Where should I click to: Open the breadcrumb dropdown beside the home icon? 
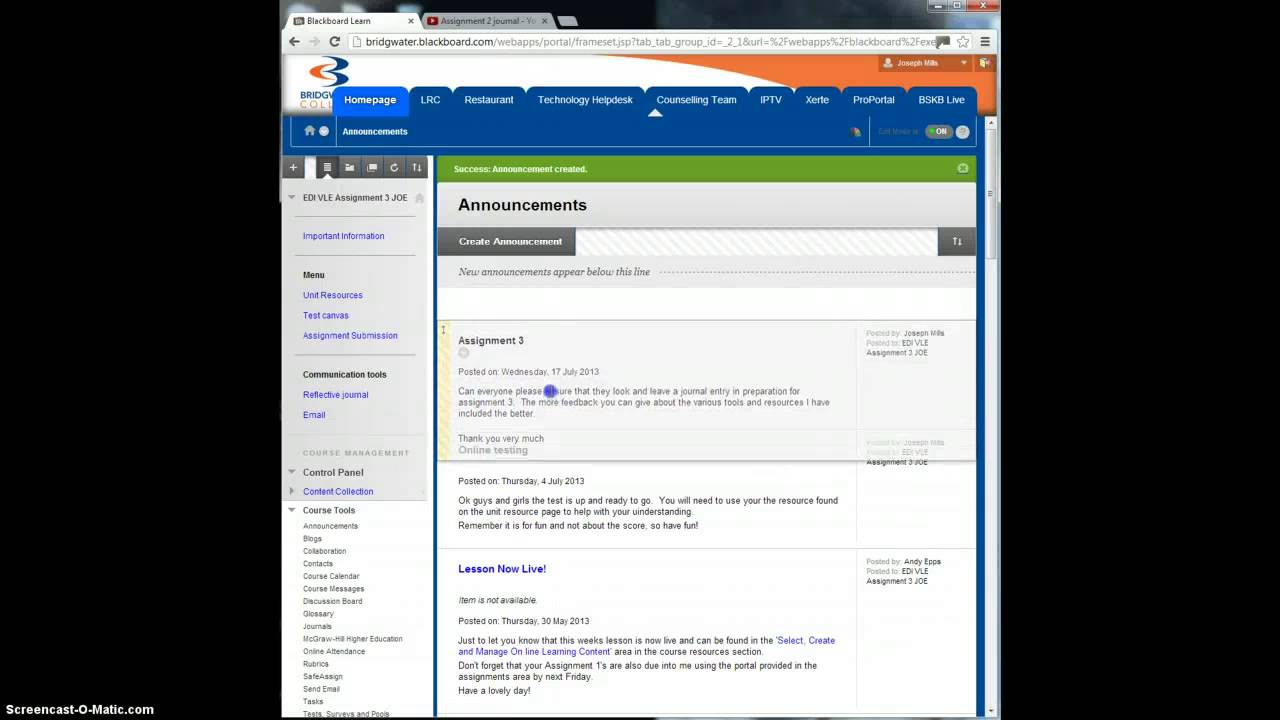tap(324, 131)
